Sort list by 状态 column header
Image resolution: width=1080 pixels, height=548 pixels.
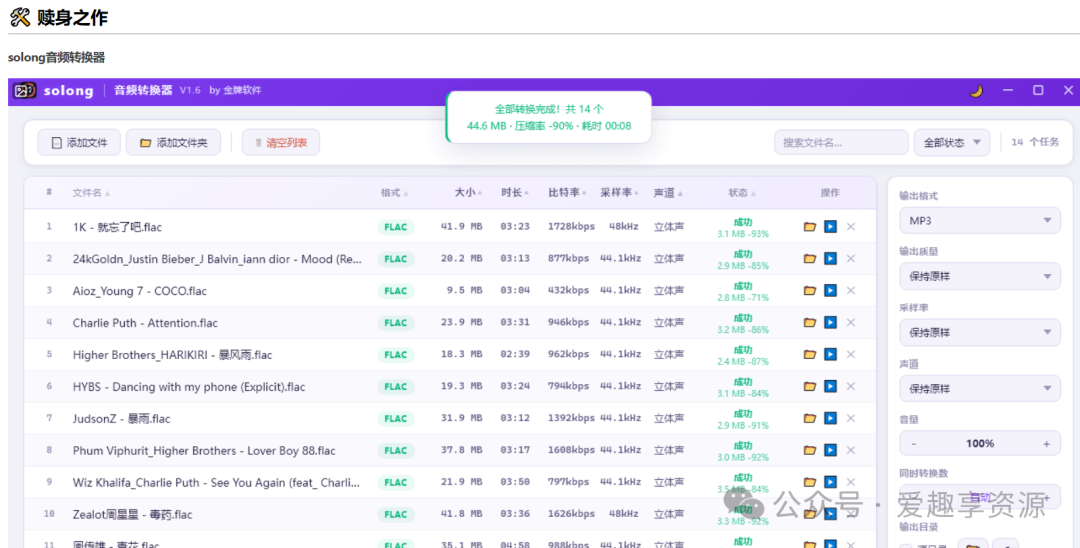742,193
